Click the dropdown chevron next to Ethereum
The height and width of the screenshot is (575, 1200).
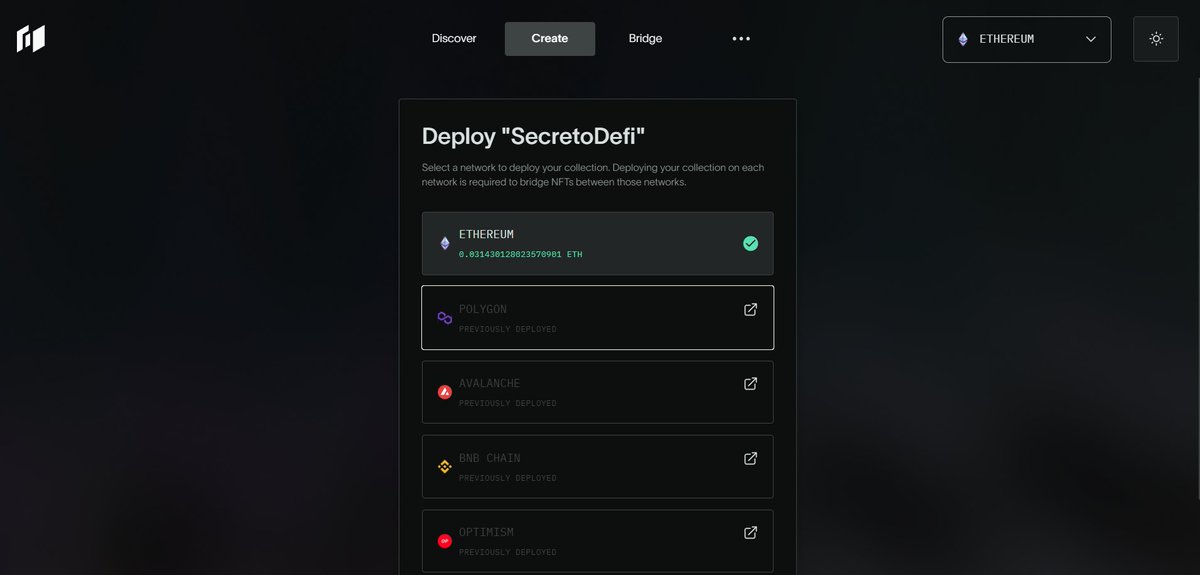click(x=1090, y=39)
